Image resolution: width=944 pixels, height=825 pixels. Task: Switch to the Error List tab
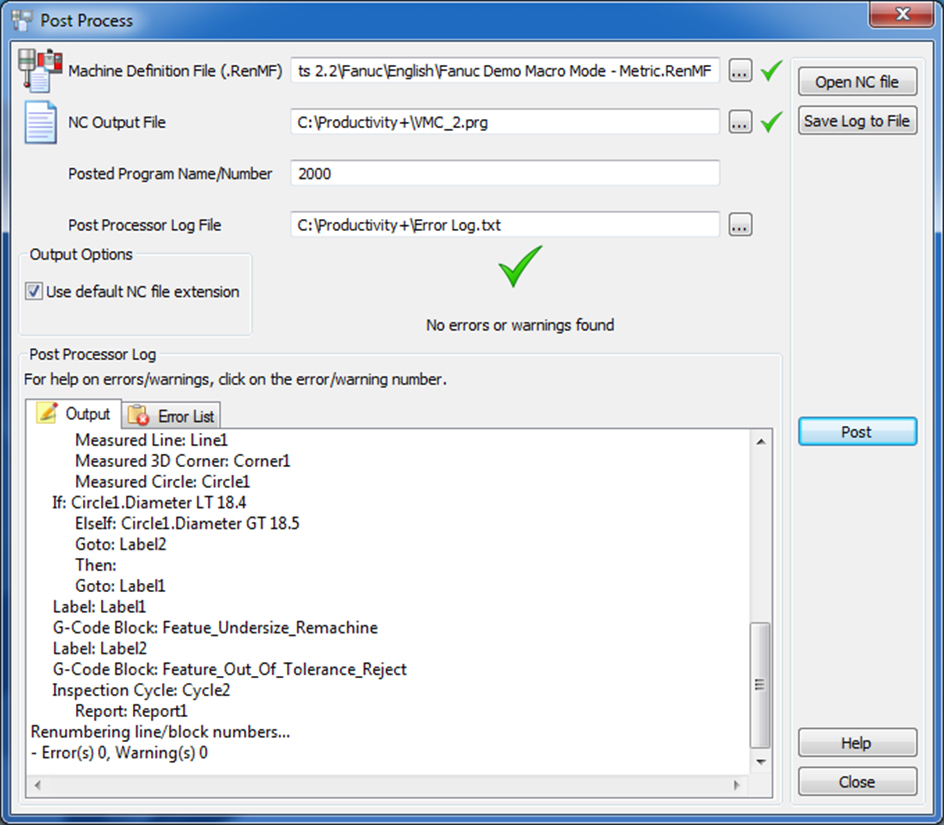(x=172, y=416)
